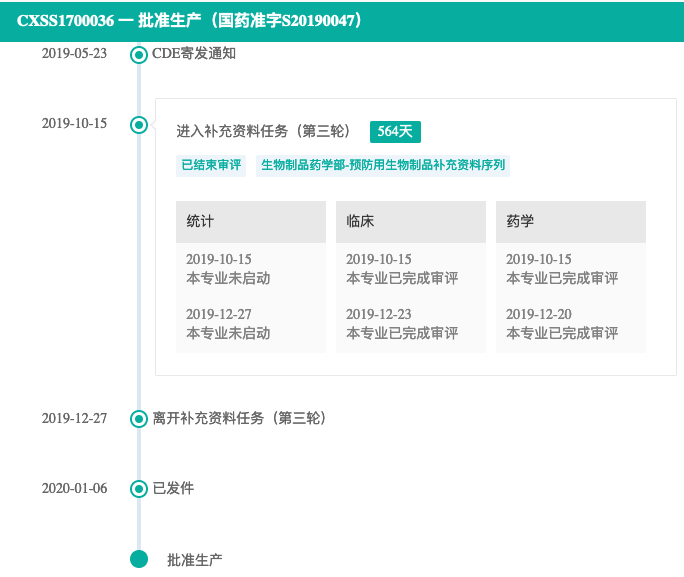This screenshot has height=577, width=684.
Task: Click the 离开补充资料任务（第三轮） event text
Action: [x=239, y=418]
